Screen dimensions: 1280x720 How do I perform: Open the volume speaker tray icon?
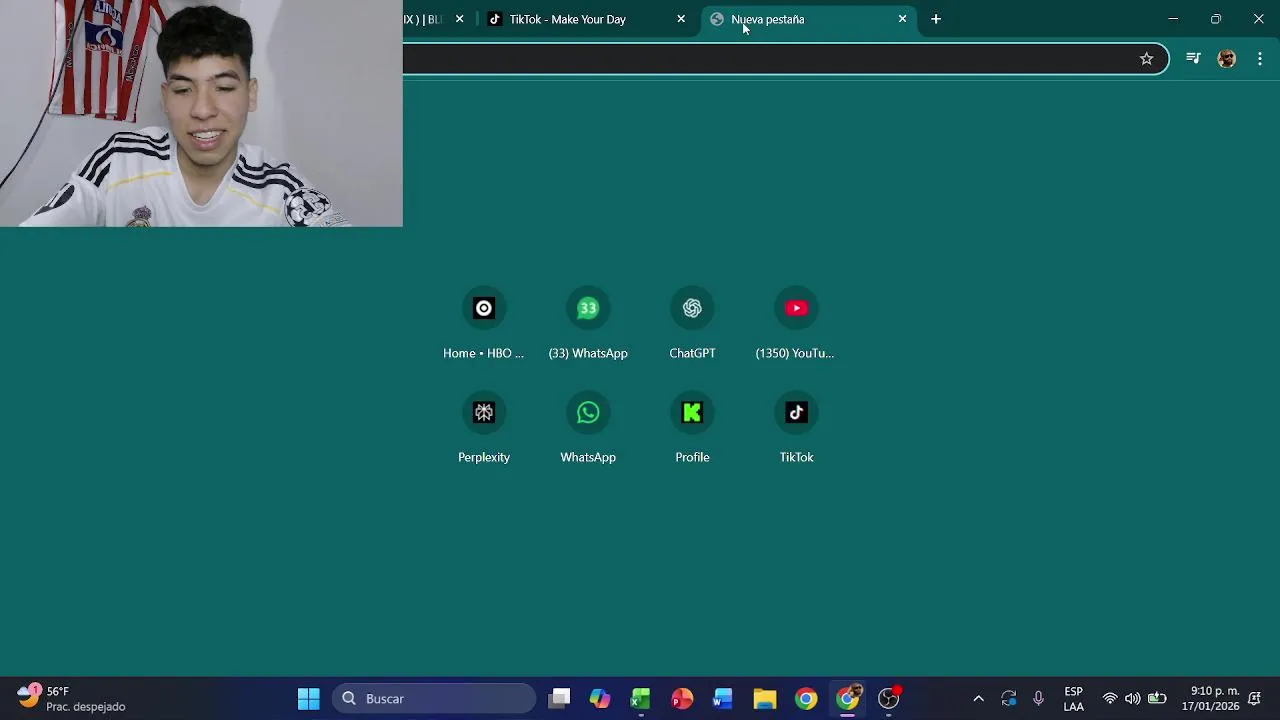(x=1132, y=699)
